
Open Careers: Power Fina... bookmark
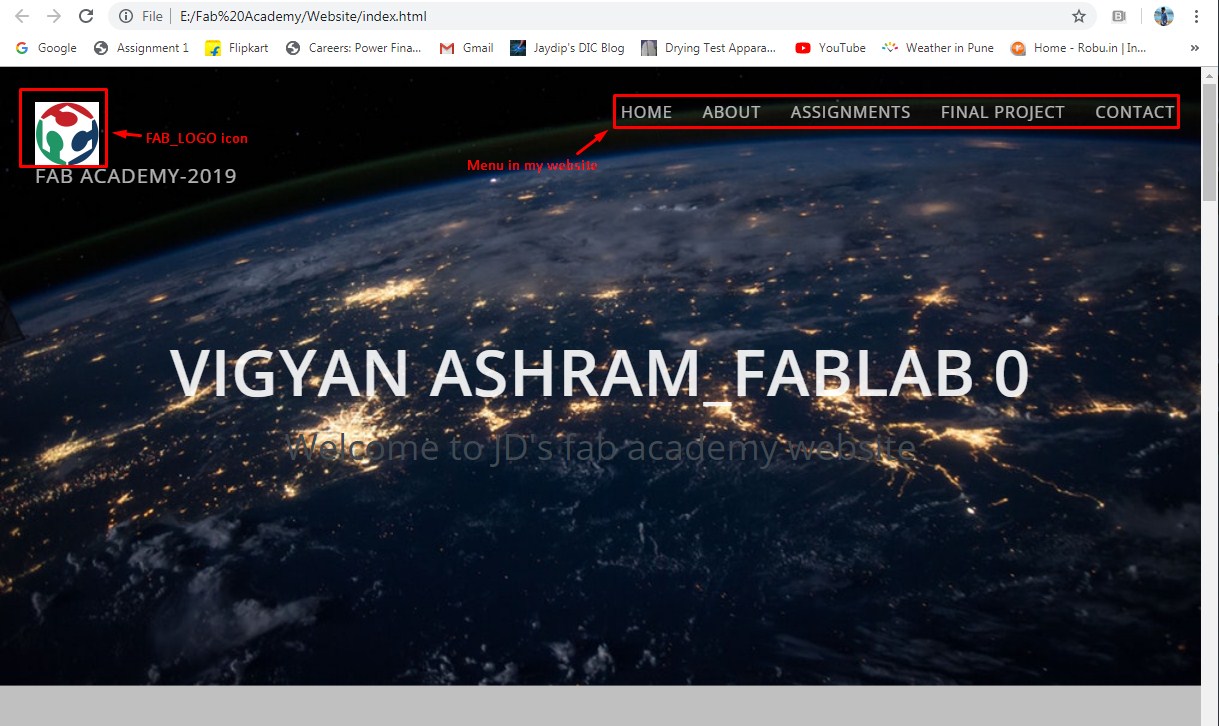coord(354,47)
